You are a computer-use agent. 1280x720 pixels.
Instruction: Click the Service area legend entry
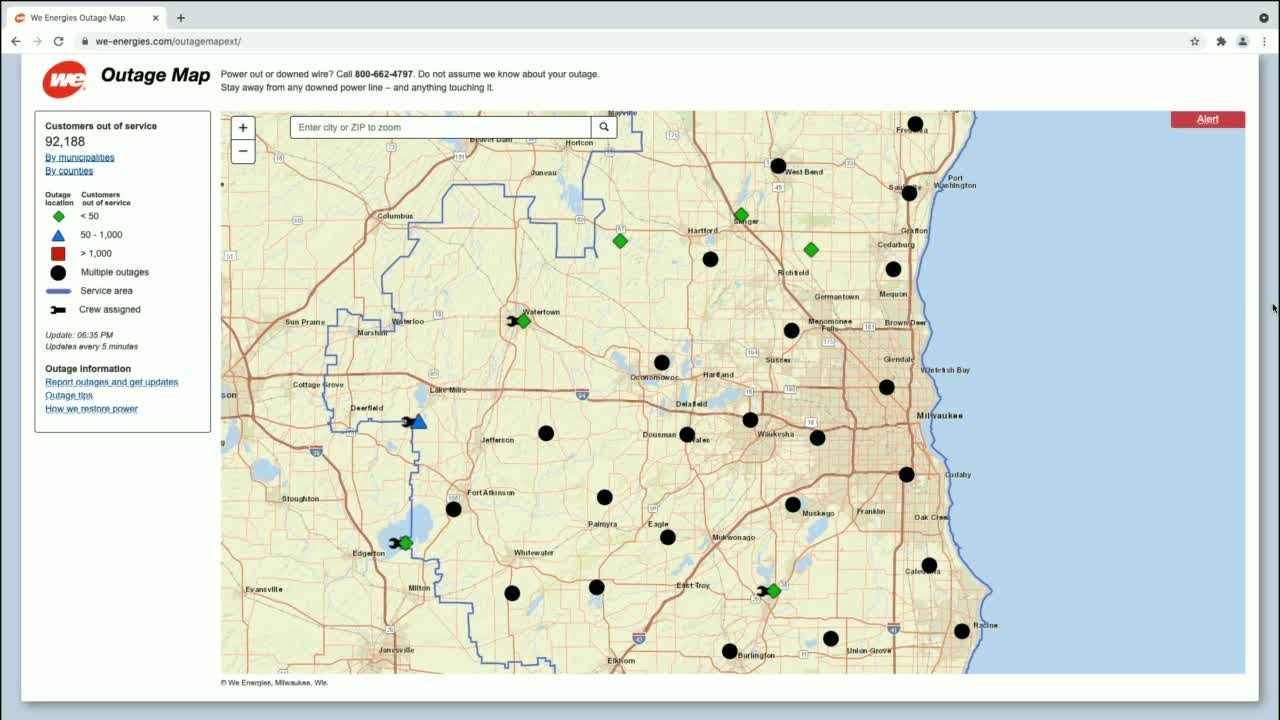(89, 291)
